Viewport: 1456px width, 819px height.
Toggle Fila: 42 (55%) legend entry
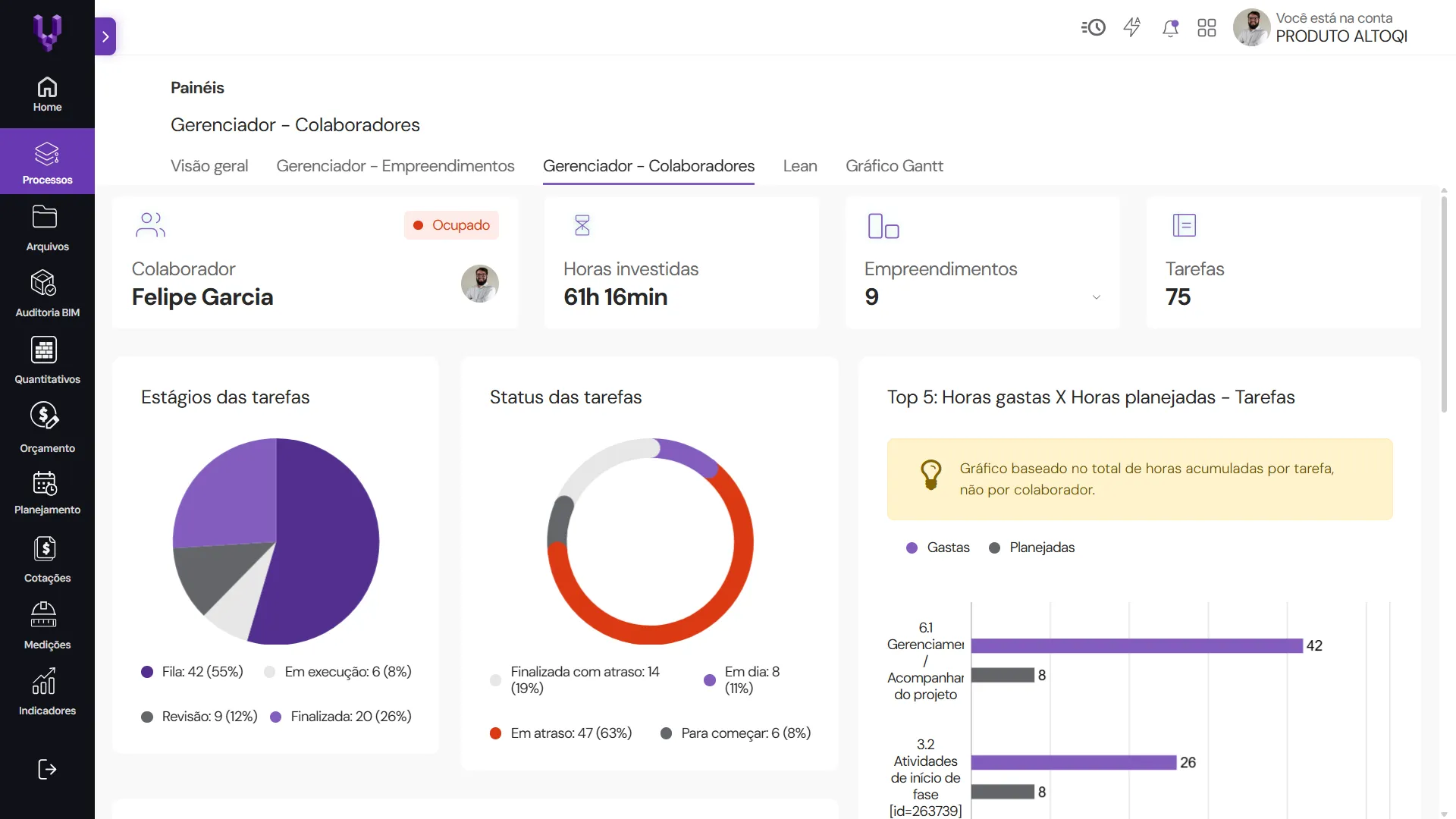[193, 672]
